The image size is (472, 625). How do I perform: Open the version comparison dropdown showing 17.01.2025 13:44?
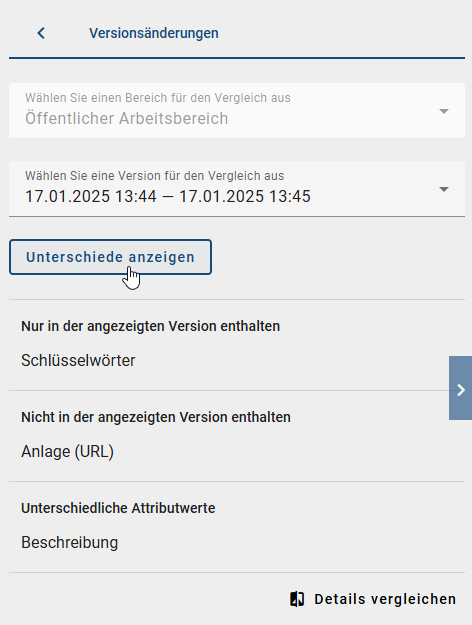pos(237,189)
